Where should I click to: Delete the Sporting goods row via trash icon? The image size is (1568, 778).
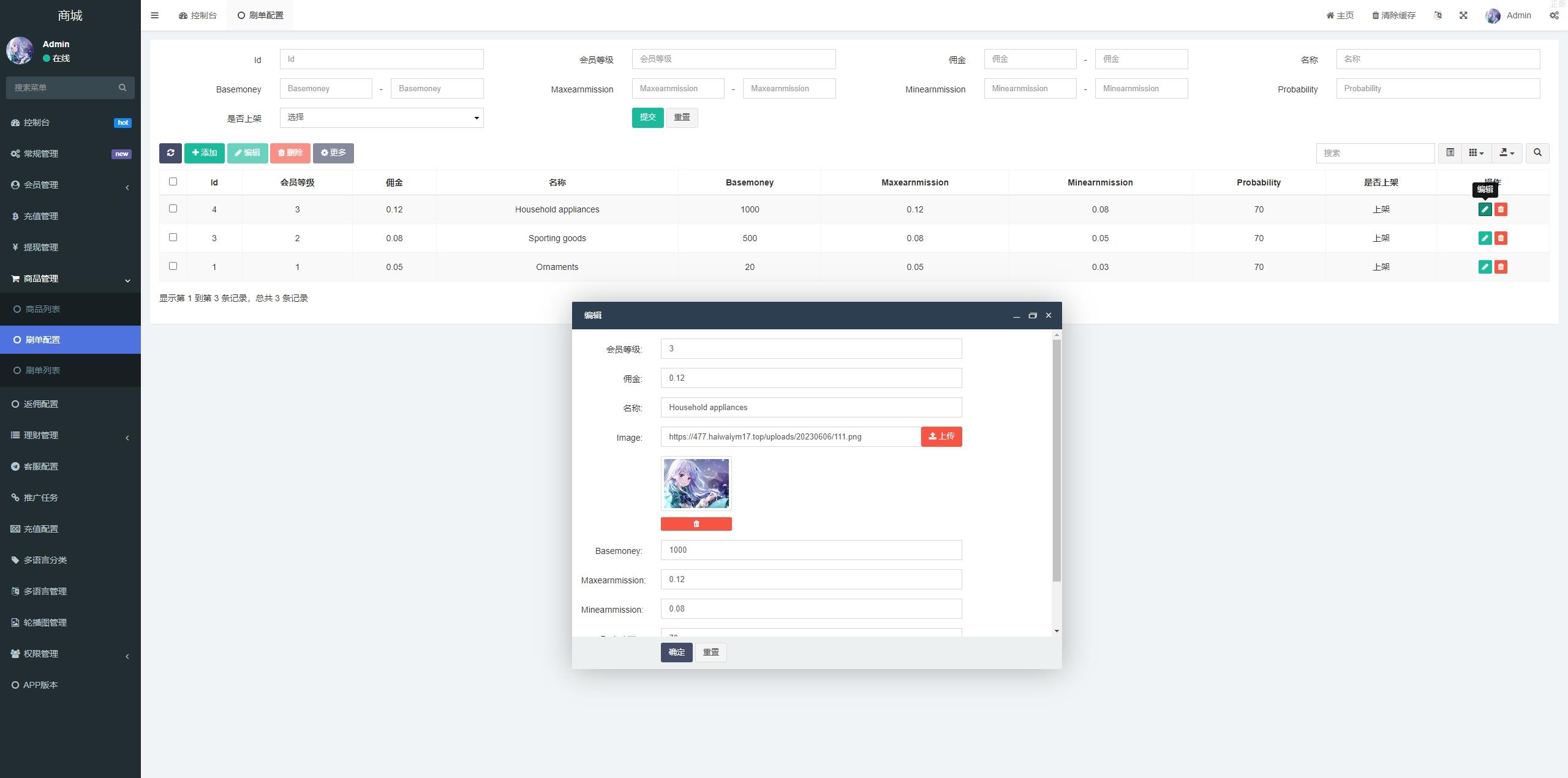pos(1501,238)
